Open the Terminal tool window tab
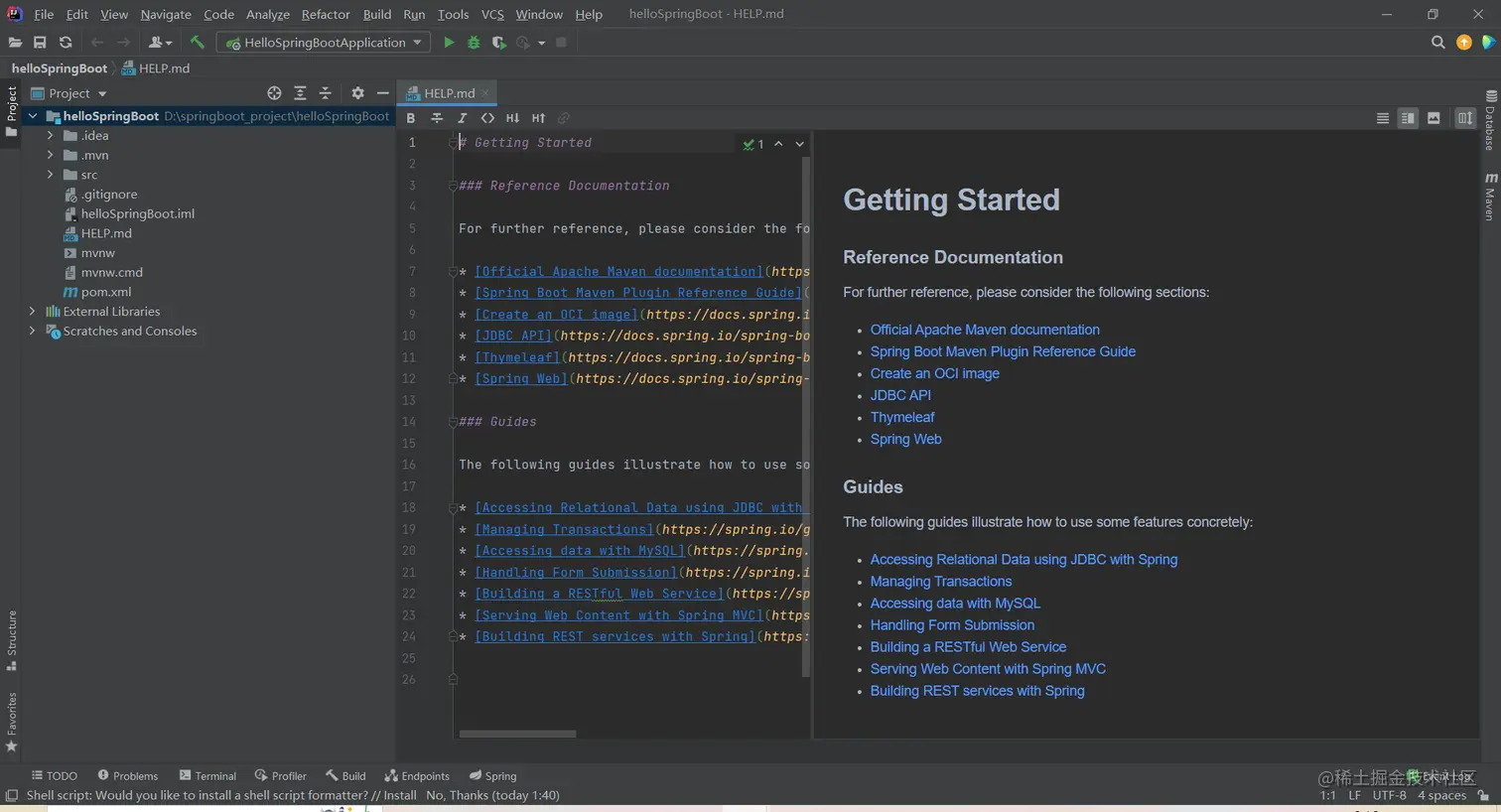Screen dimensions: 1501x812 [x=207, y=775]
